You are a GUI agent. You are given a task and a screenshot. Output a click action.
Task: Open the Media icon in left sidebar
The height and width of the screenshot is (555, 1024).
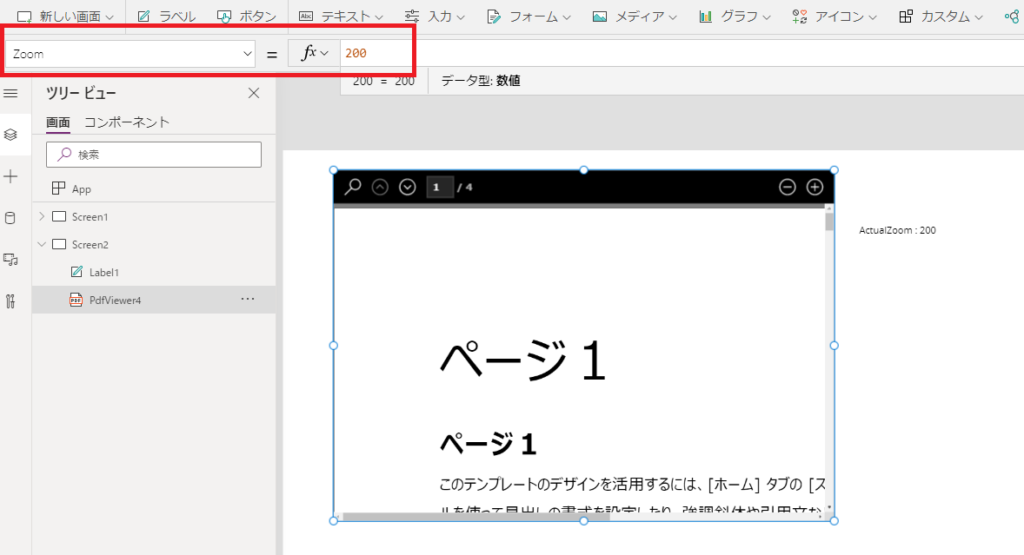[x=10, y=260]
